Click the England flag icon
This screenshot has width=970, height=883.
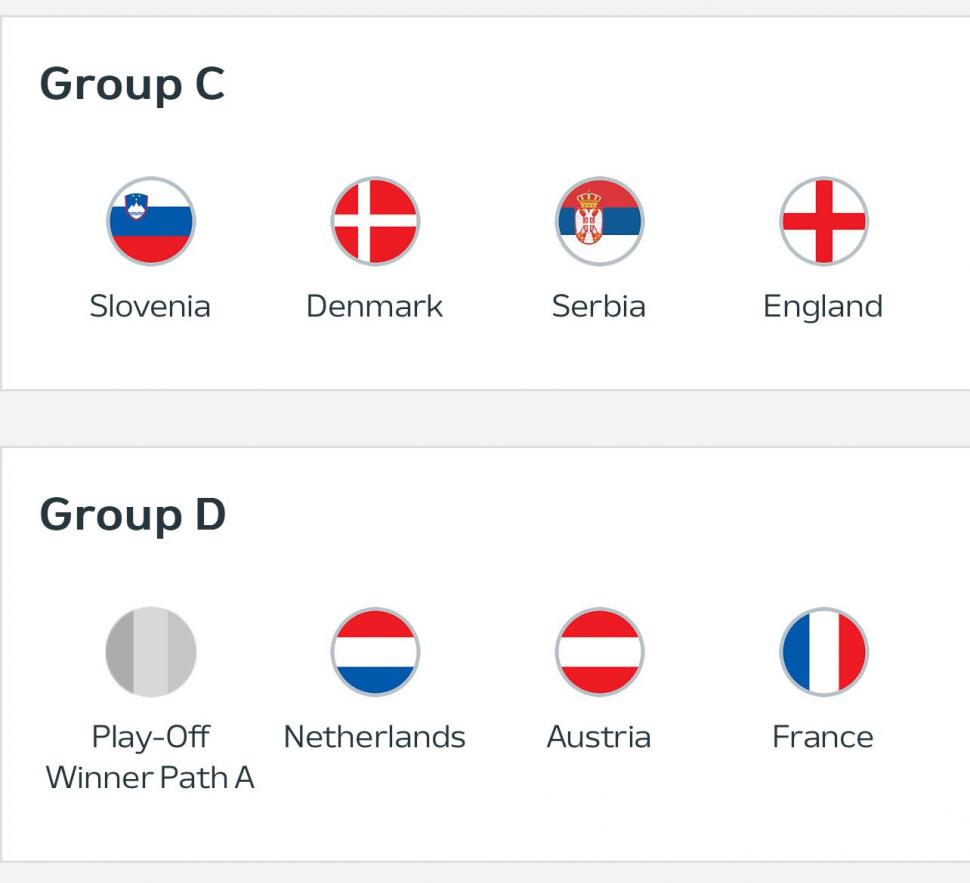(x=824, y=221)
